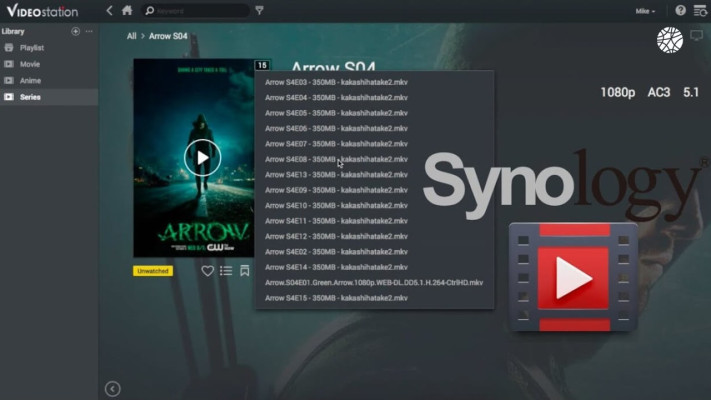Click the display/cast screen icon top right
The height and width of the screenshot is (400, 711).
[696, 35]
